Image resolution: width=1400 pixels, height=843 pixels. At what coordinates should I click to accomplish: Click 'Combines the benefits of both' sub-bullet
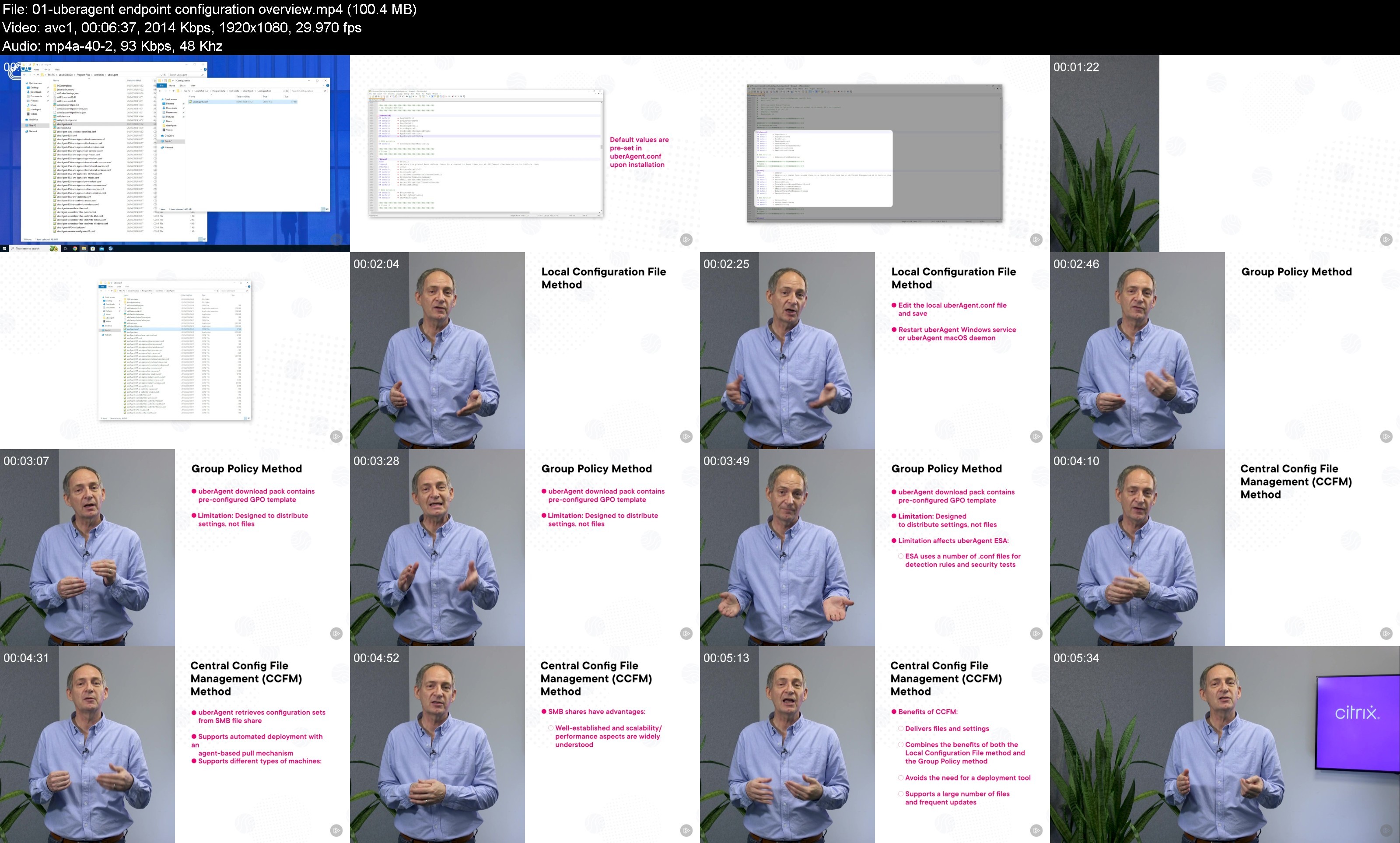(x=962, y=753)
